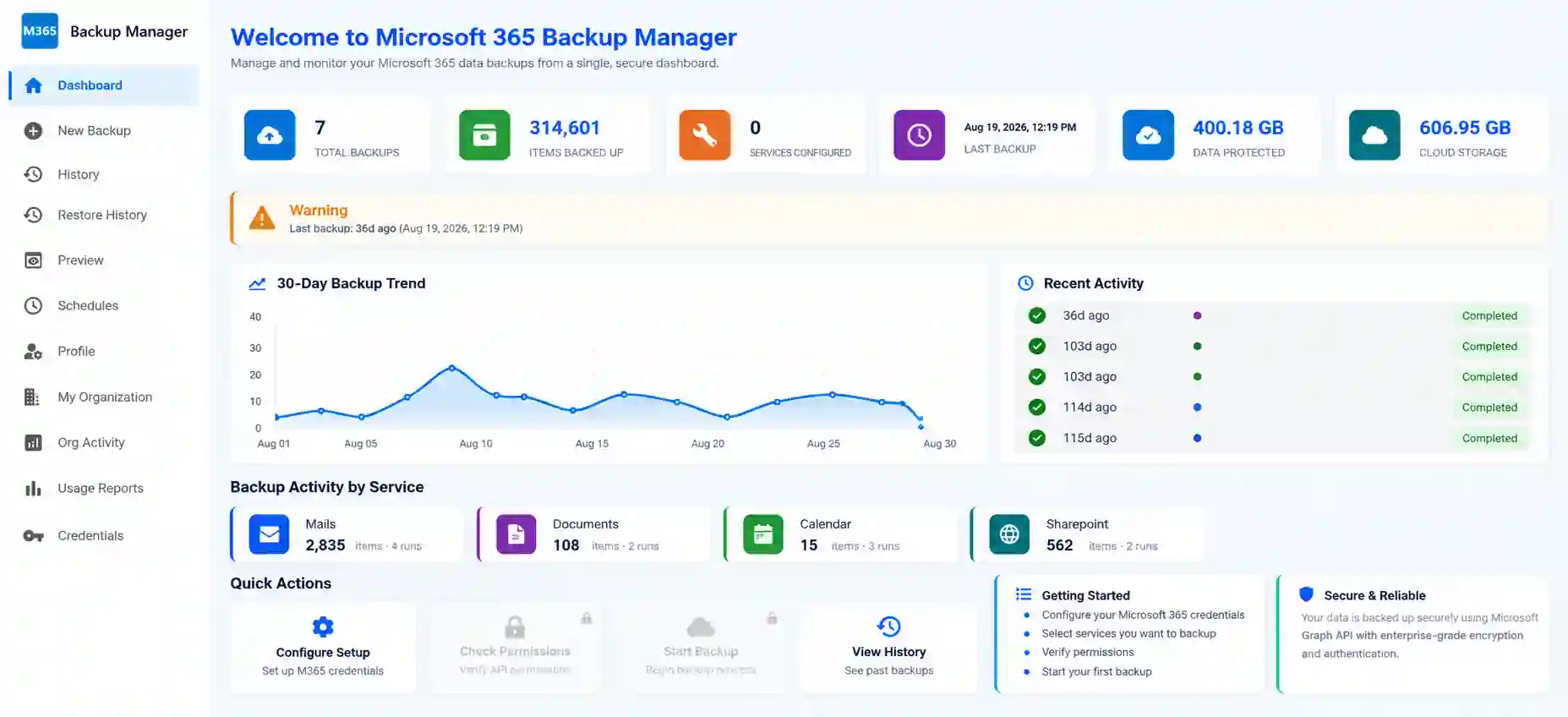Click the Cloud Storage cloud icon
1568x717 pixels.
1374,135
